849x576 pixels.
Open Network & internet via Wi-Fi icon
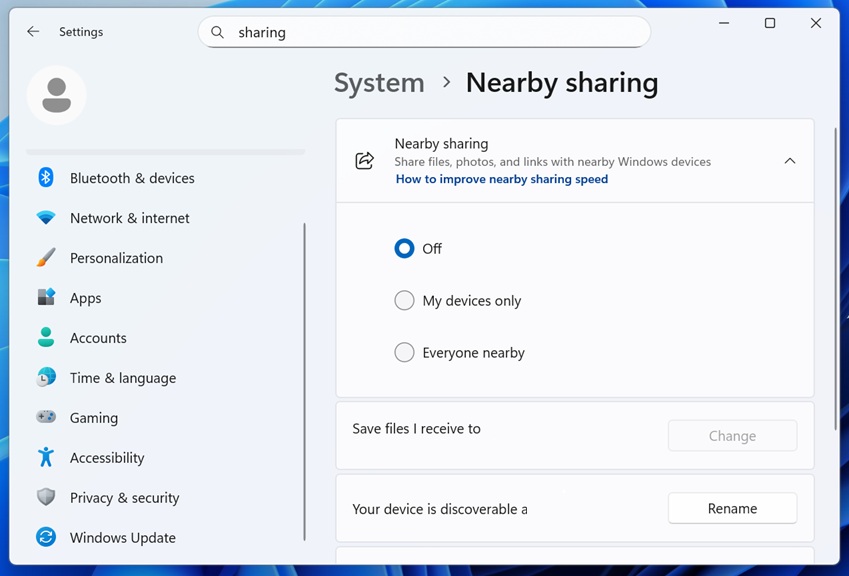(x=46, y=218)
